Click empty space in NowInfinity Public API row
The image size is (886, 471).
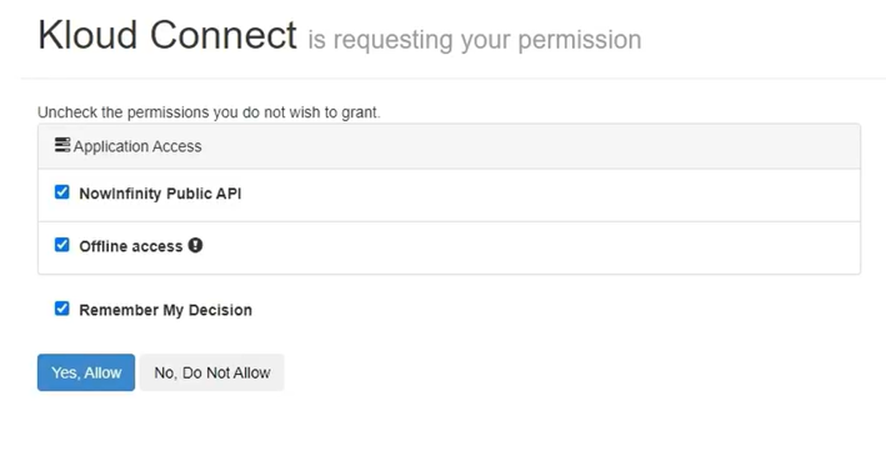[x=550, y=194]
